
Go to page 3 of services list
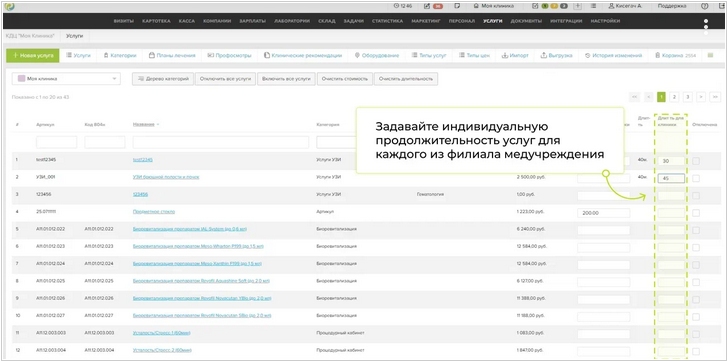688,97
